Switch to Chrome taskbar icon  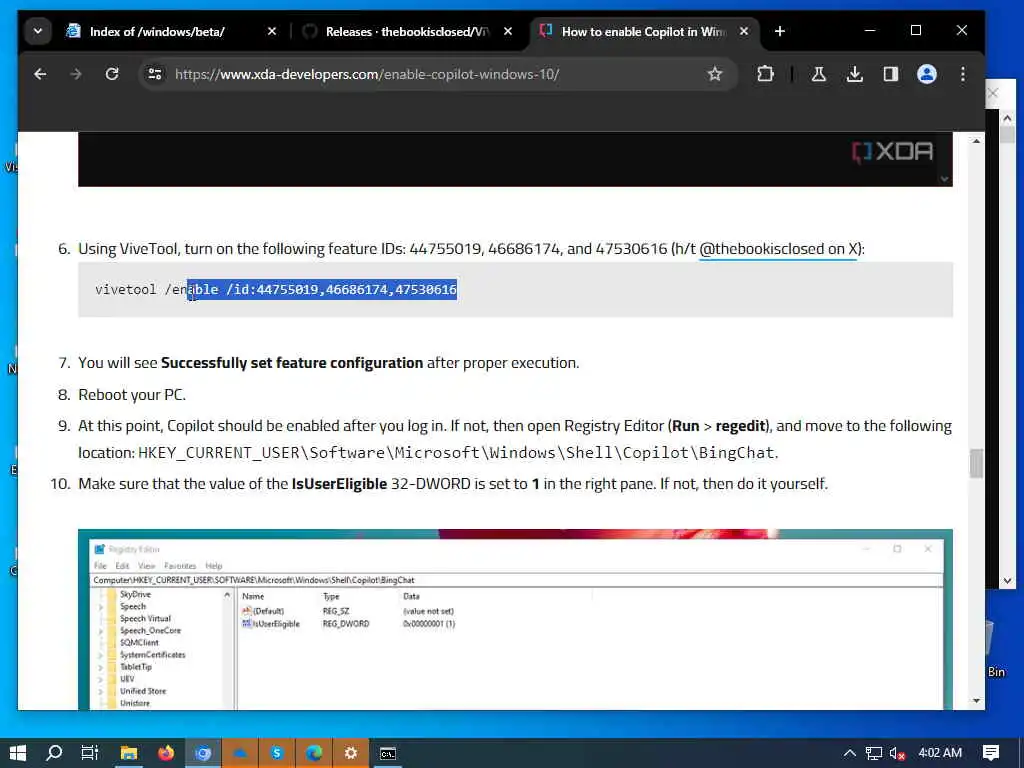click(203, 753)
